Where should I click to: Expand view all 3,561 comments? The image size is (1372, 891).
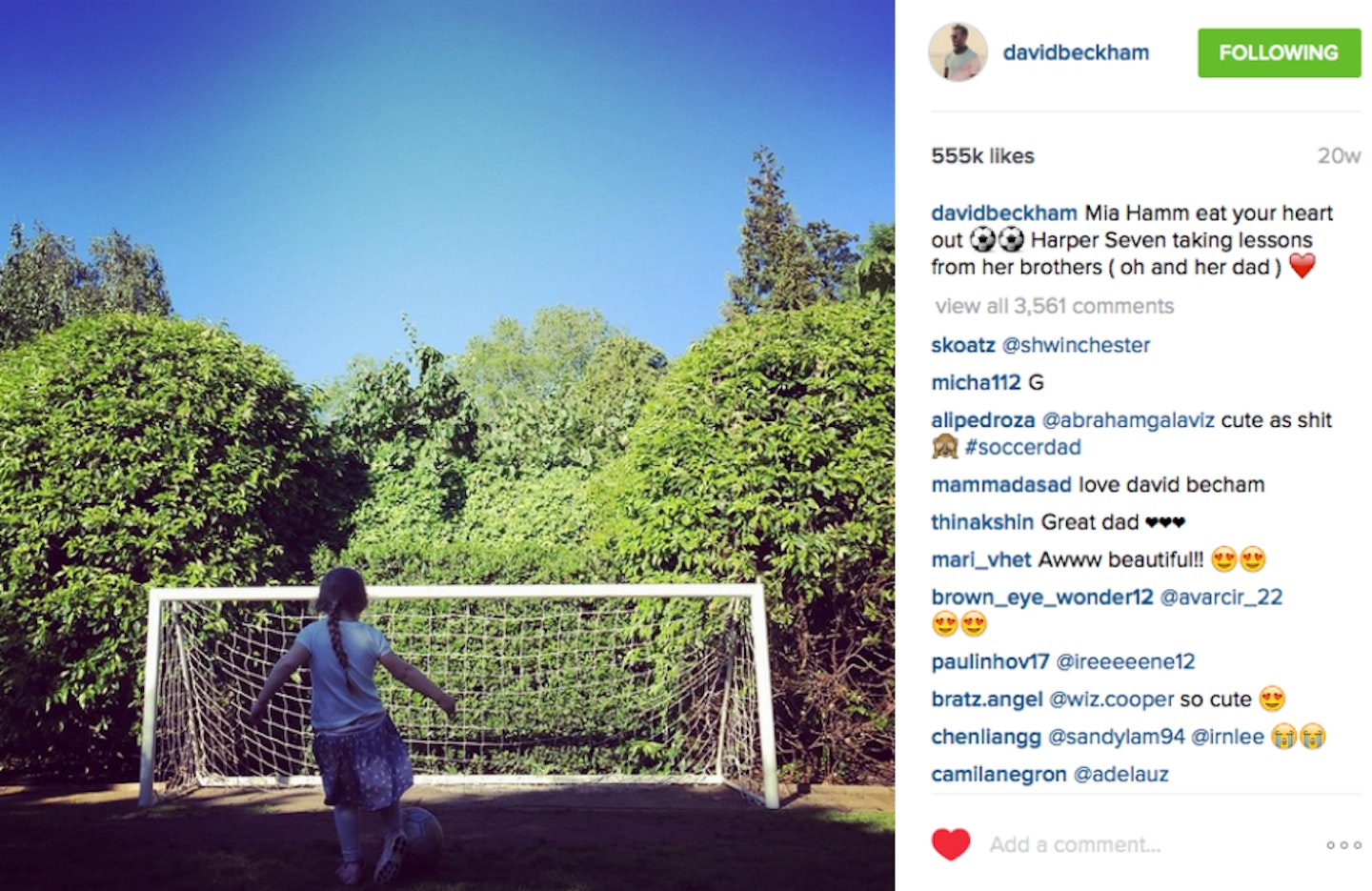point(1054,306)
